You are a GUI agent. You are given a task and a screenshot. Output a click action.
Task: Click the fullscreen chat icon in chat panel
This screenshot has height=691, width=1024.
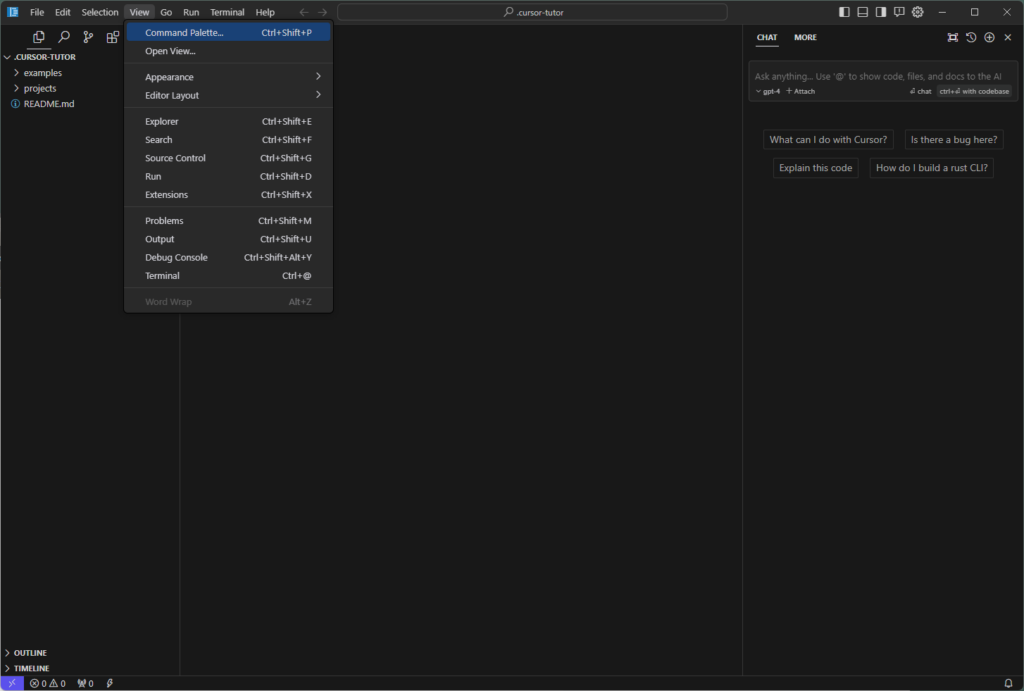[953, 37]
